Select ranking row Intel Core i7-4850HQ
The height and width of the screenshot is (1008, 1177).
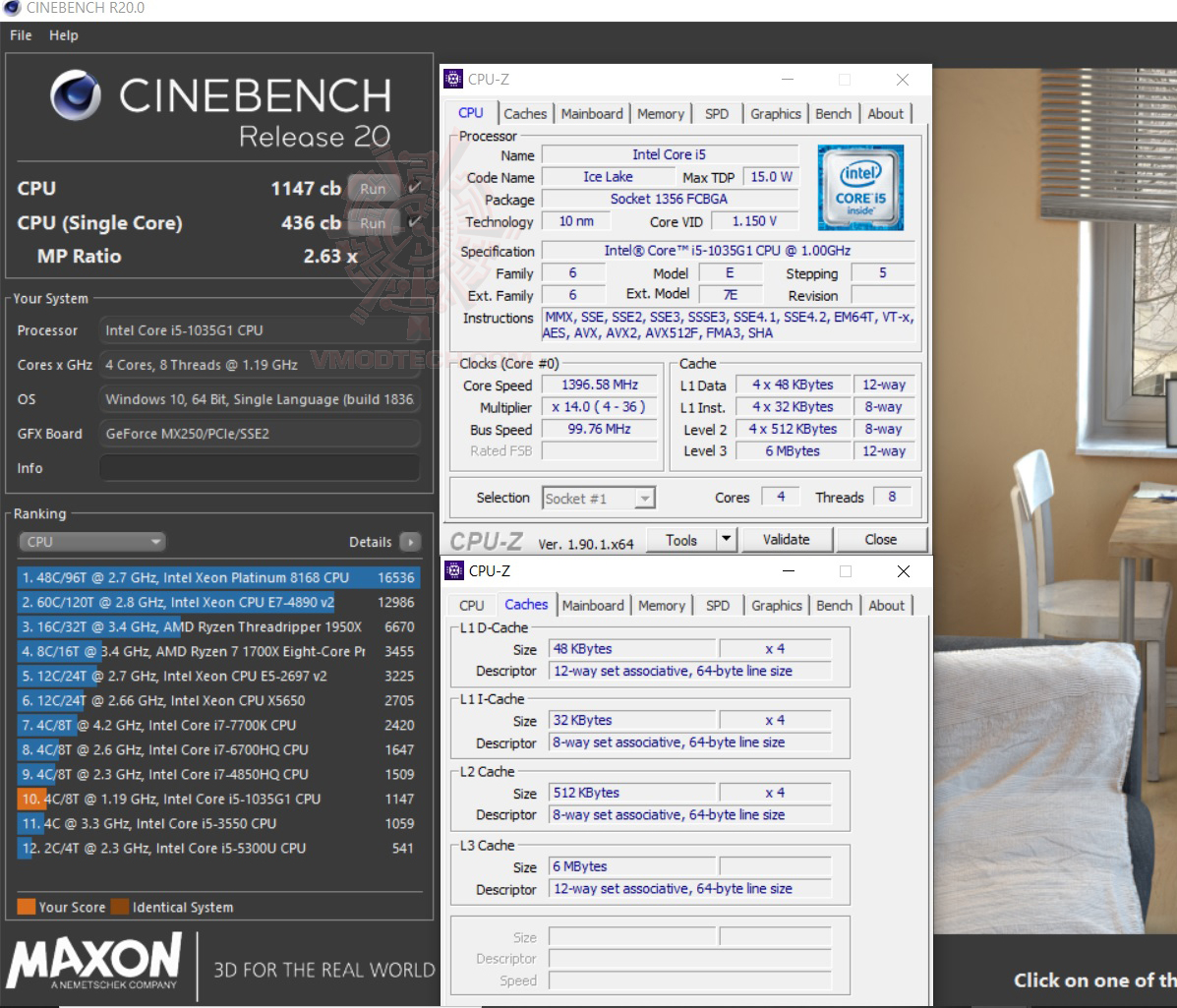click(217, 774)
